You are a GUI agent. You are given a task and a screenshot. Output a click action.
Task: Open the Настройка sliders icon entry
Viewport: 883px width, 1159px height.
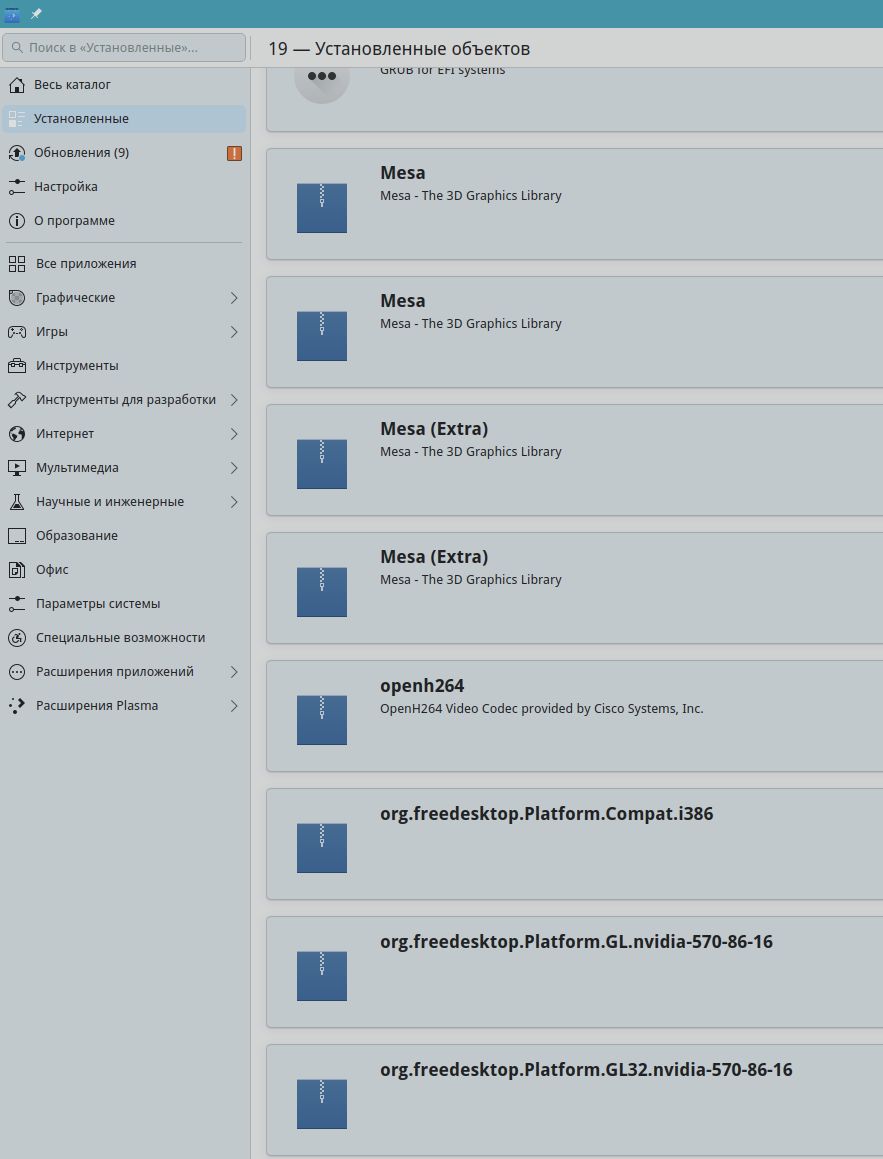tap(124, 186)
